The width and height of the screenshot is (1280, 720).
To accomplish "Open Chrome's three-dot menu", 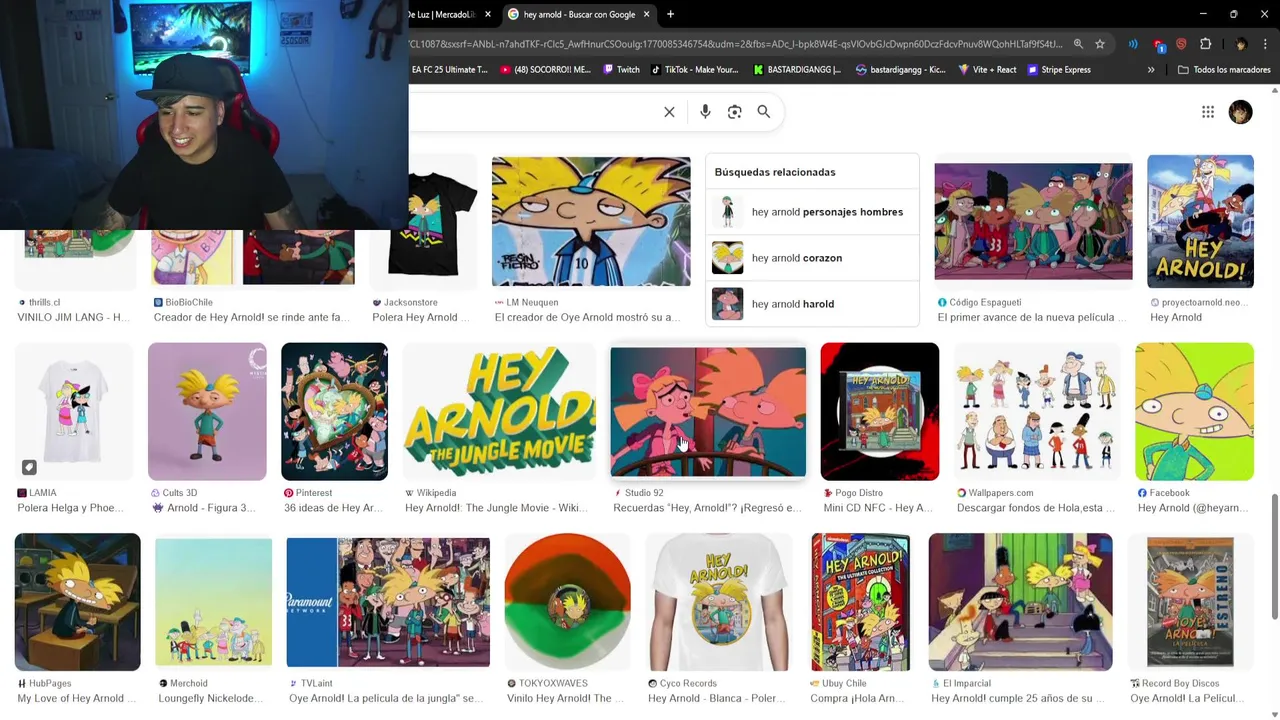I will click(1265, 44).
